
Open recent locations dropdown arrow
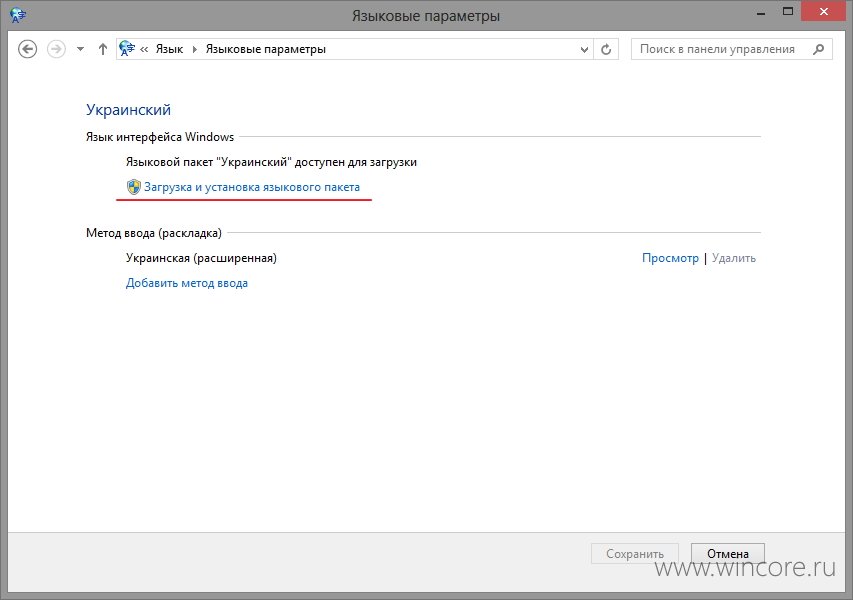[x=81, y=49]
